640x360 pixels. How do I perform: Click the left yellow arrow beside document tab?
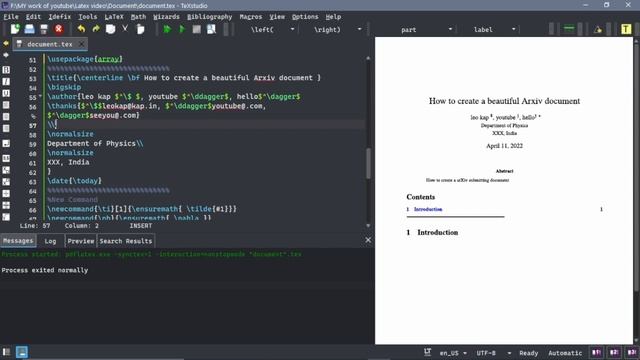coord(6,43)
